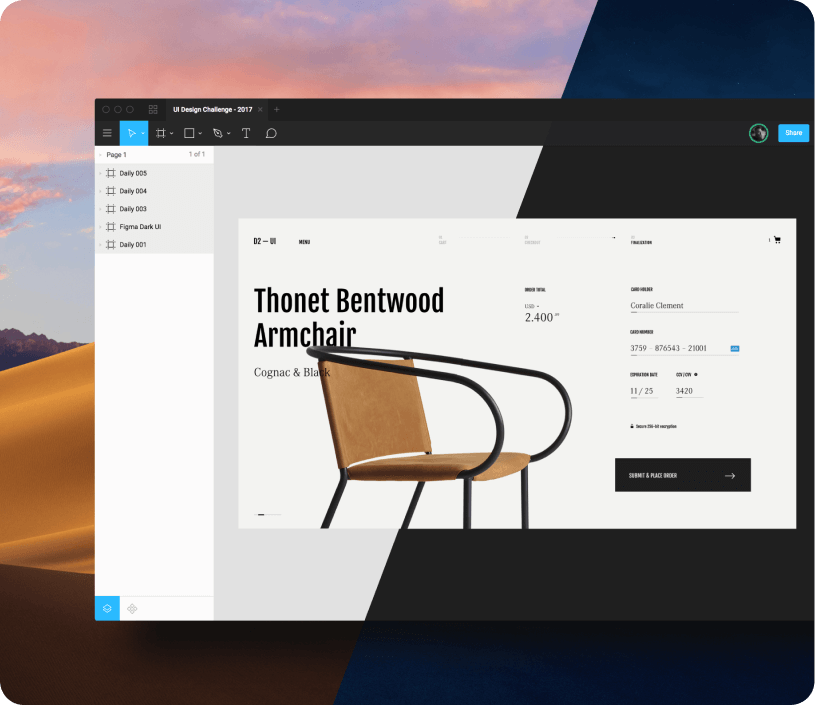Click Submit & Place Order button
This screenshot has width=815, height=705.
682,475
